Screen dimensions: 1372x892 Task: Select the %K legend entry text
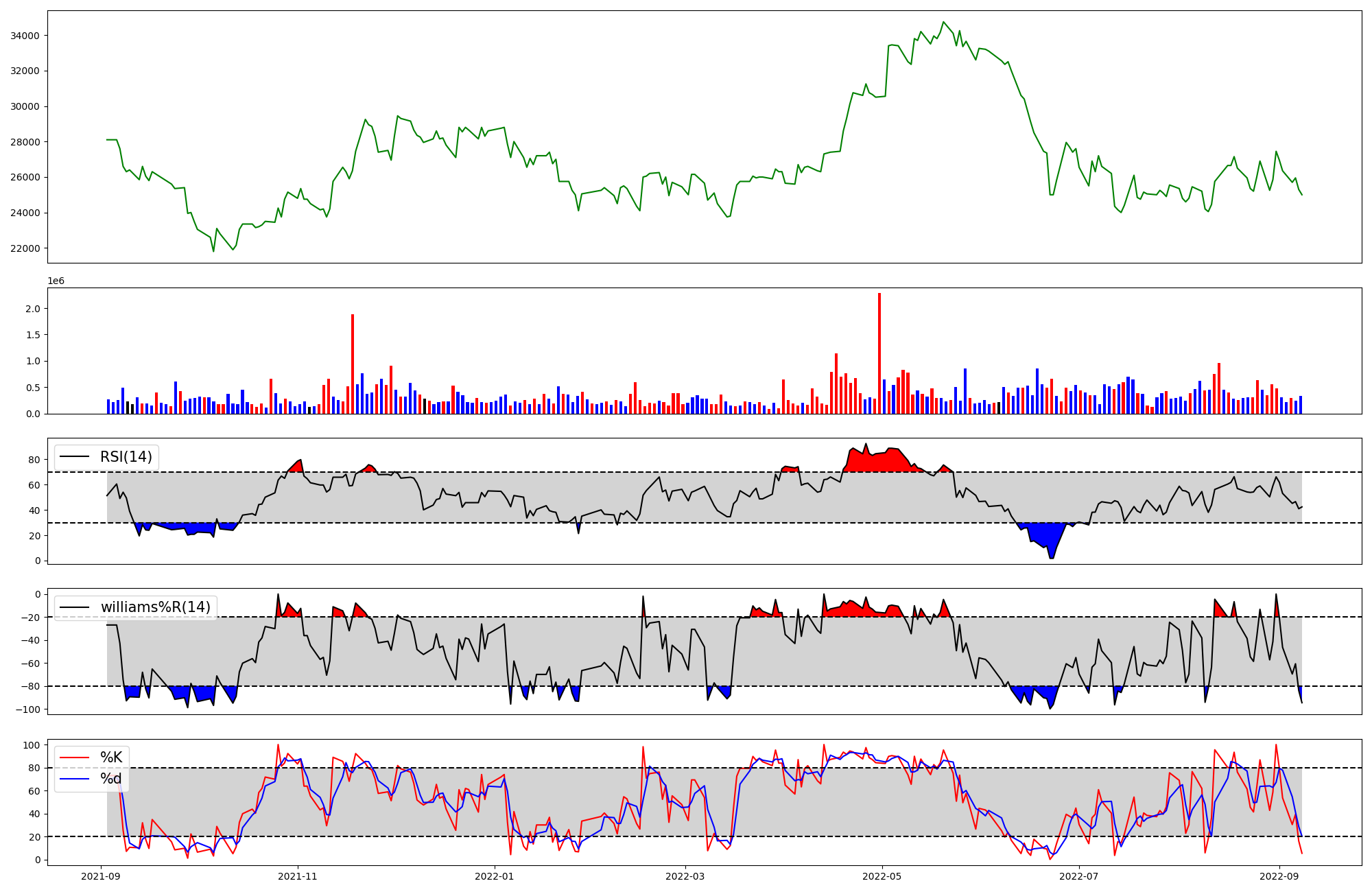[111, 758]
